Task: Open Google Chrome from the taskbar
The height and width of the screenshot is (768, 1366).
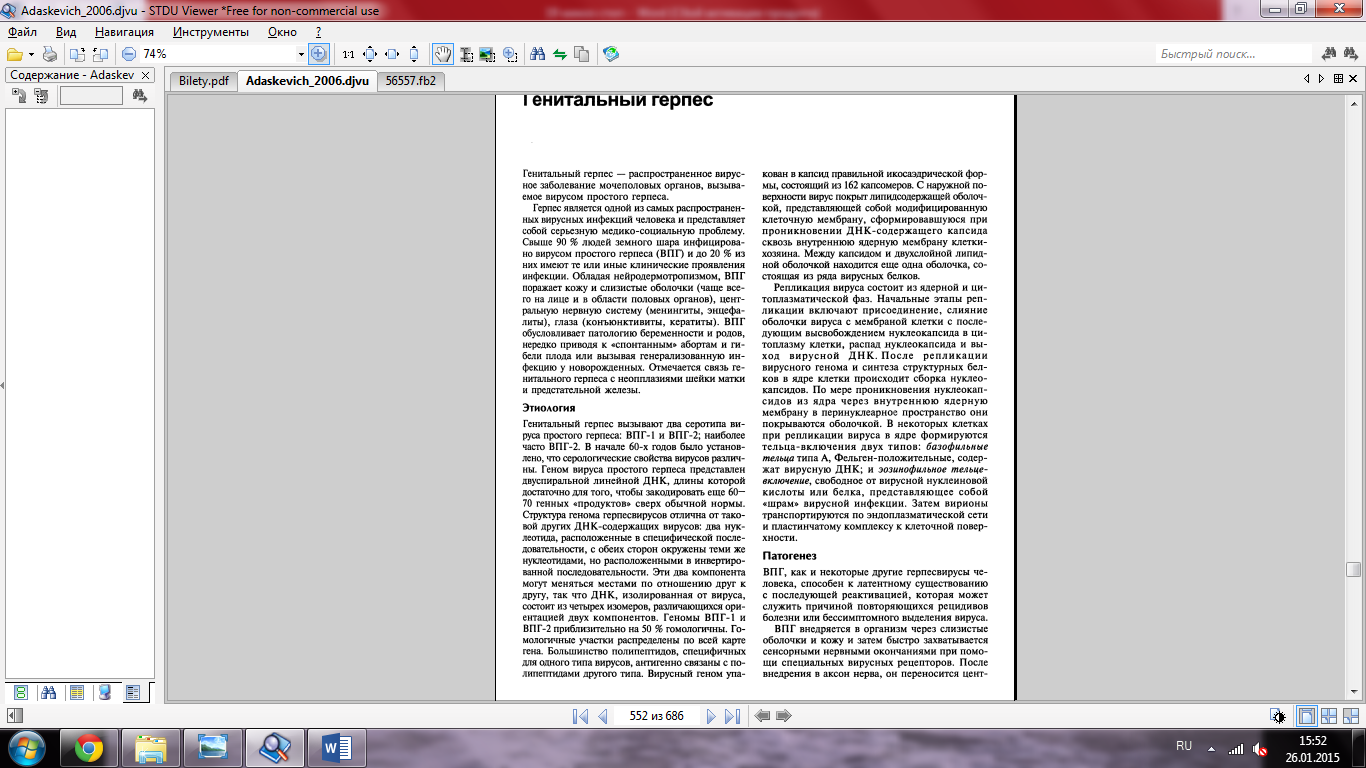Action: pos(89,747)
